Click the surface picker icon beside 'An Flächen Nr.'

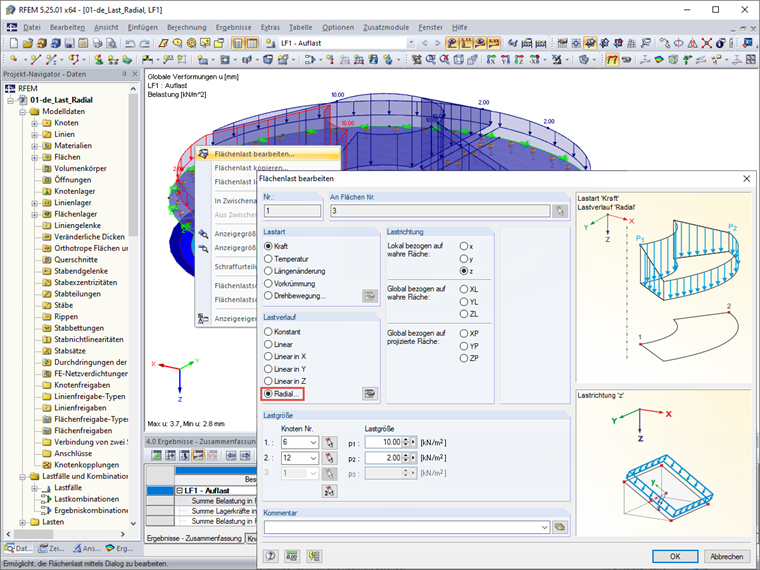560,211
